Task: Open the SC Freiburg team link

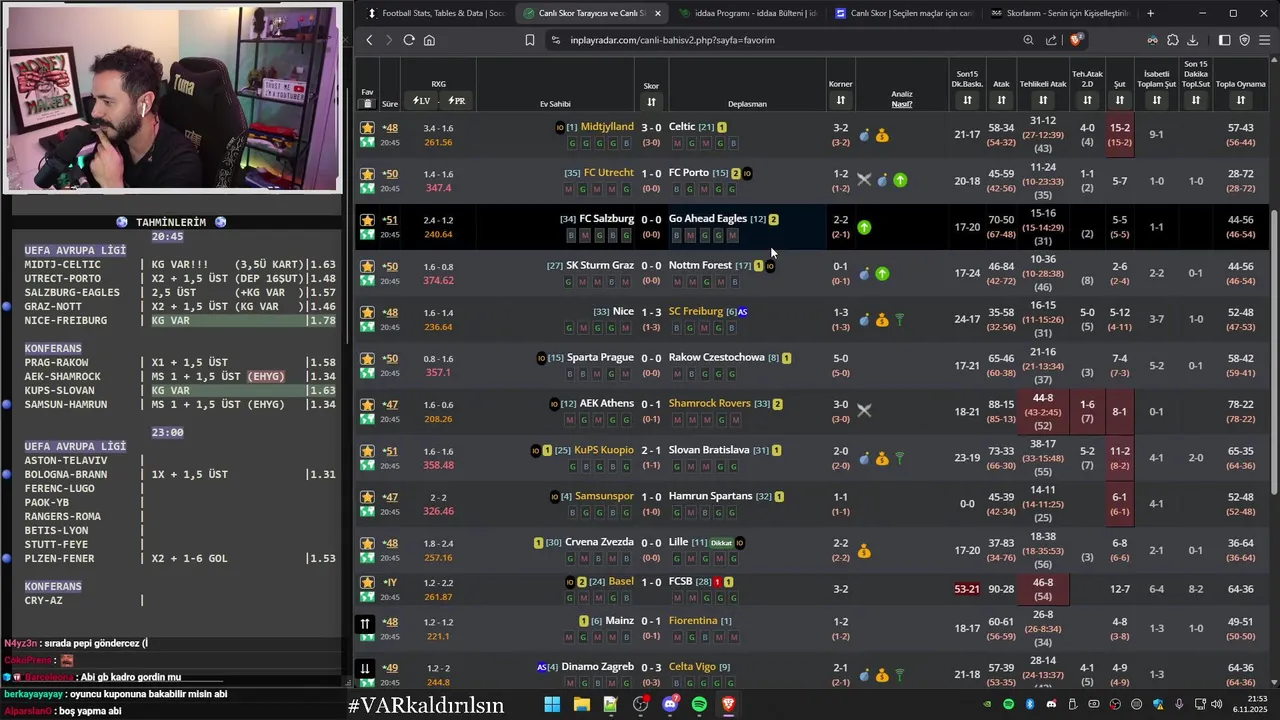Action: (x=696, y=311)
